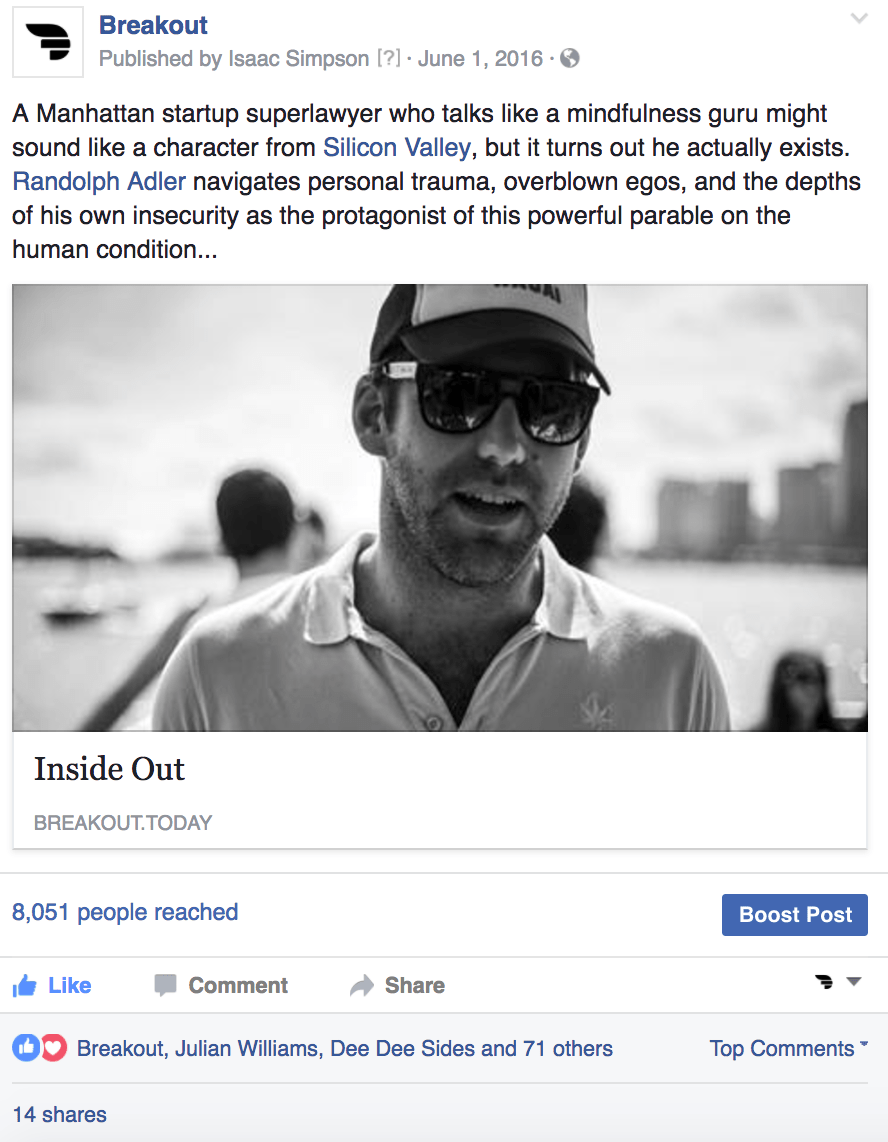Click the thumbs-up Like icon

click(24, 985)
